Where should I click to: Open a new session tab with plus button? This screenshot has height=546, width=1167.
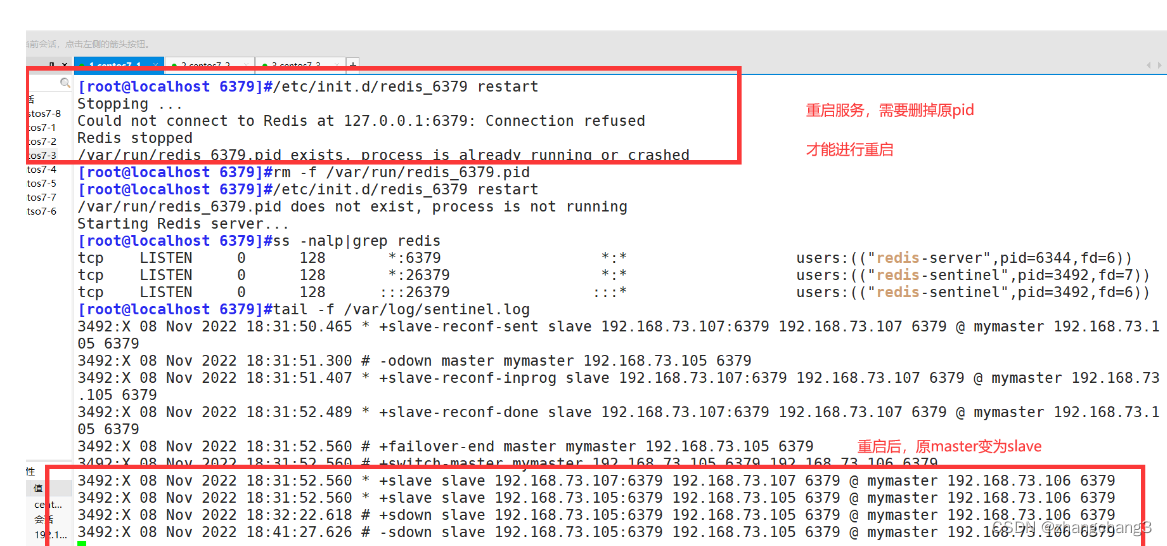click(x=353, y=65)
